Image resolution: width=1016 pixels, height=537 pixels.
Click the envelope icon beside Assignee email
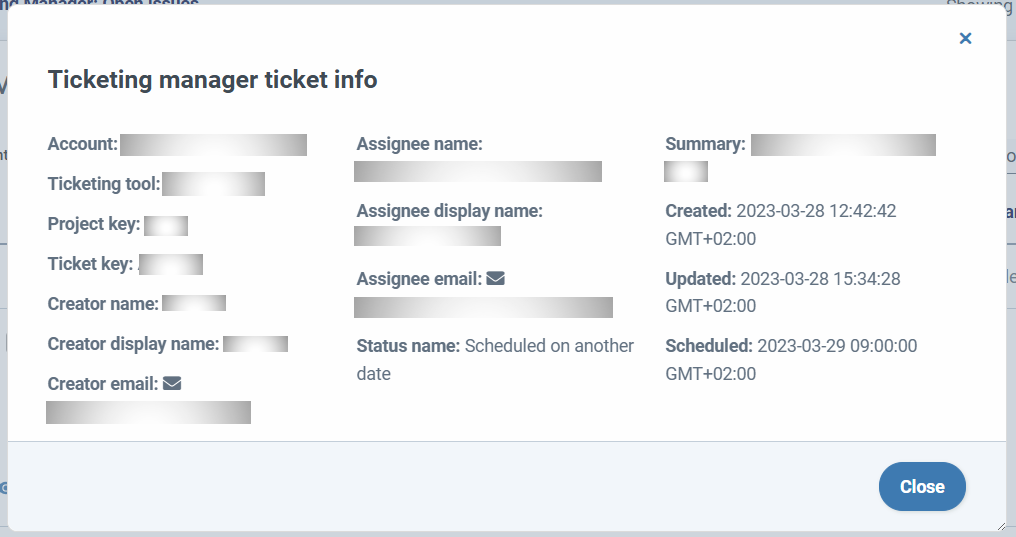495,279
